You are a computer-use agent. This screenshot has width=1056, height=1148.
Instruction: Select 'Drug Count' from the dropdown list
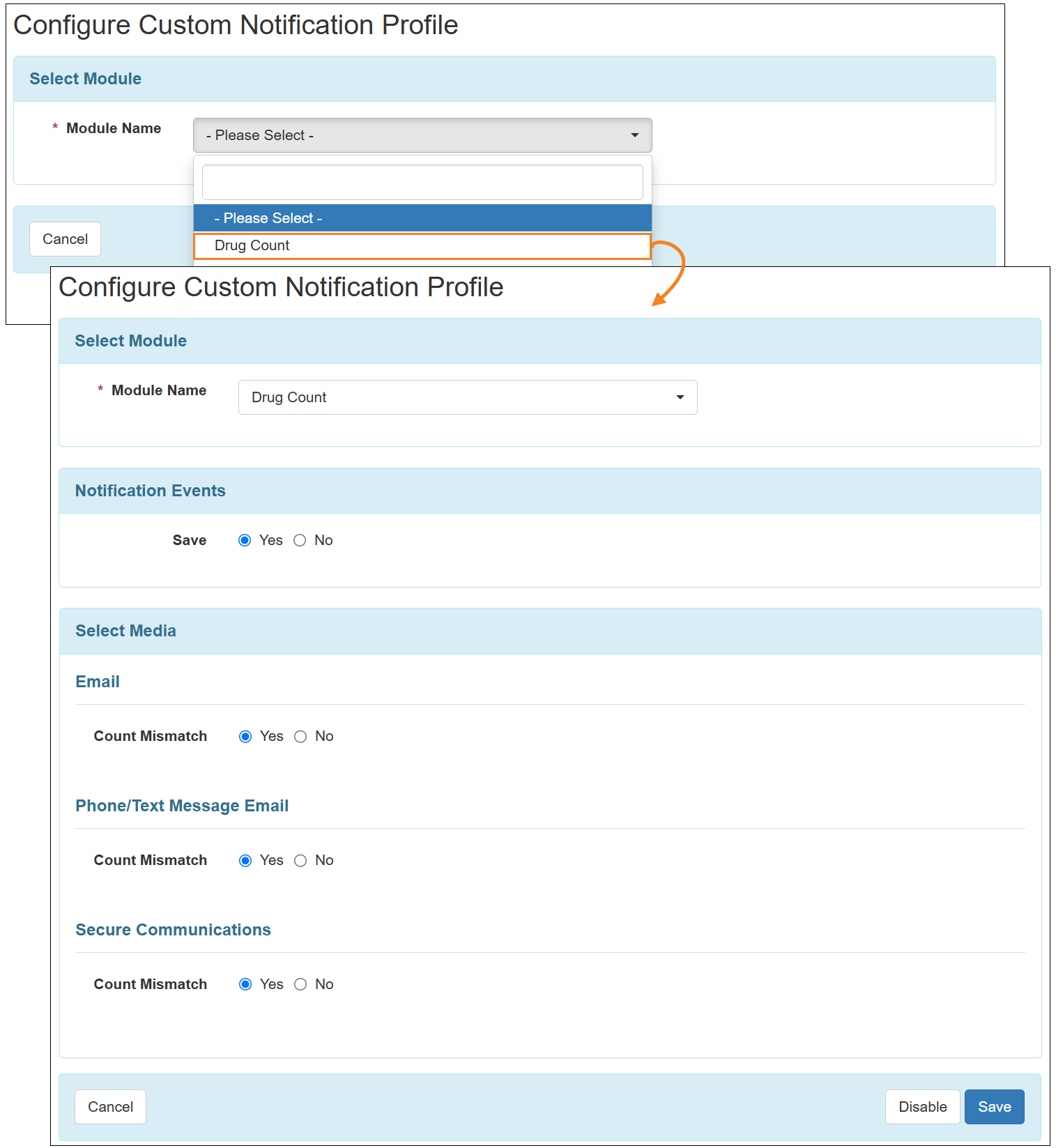pyautogui.click(x=422, y=246)
